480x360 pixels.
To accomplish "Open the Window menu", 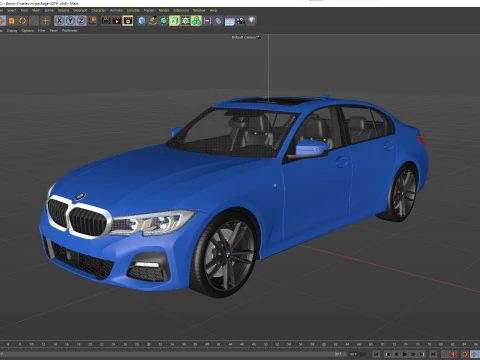I will [x=199, y=11].
